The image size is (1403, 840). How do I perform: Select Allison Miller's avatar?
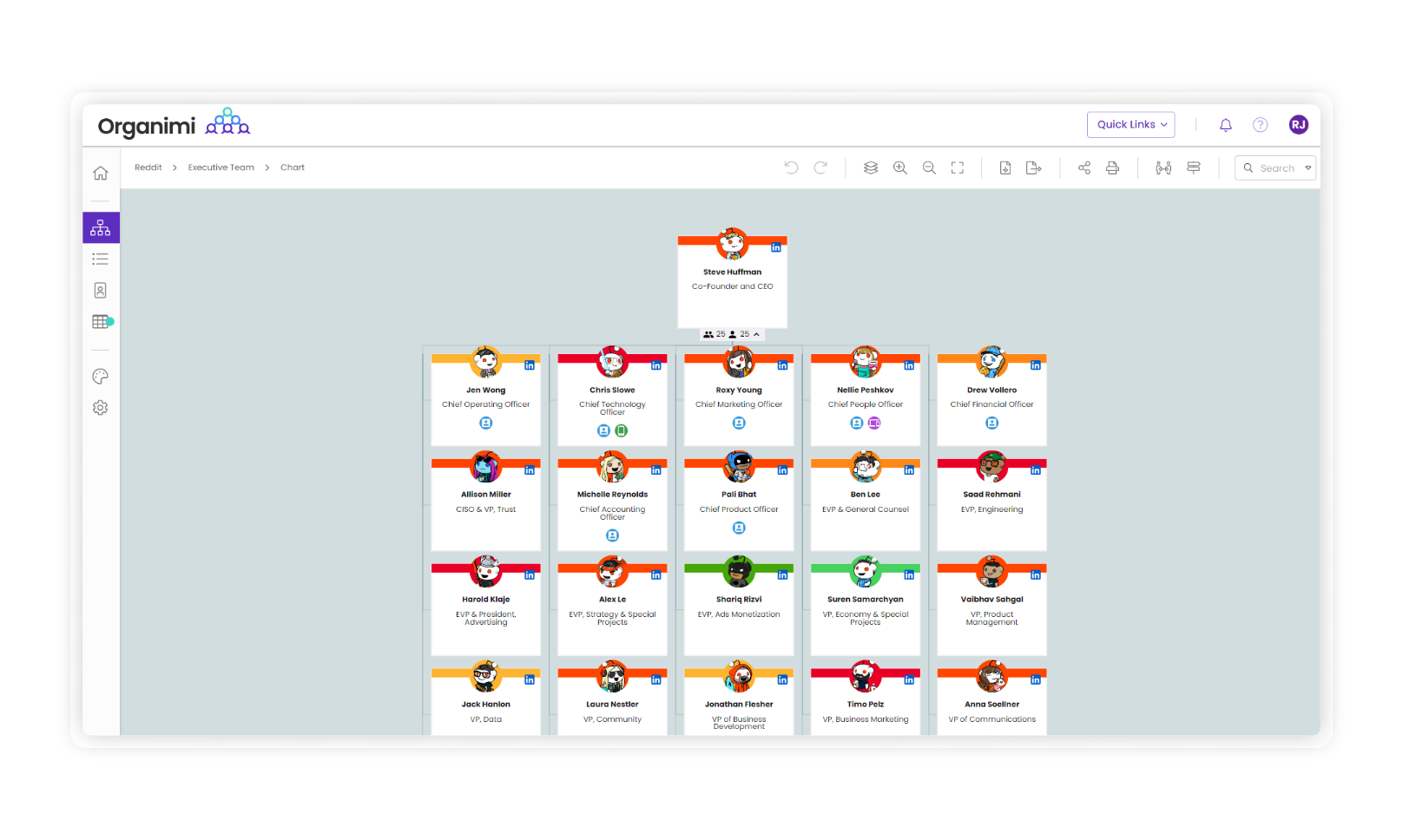[486, 467]
